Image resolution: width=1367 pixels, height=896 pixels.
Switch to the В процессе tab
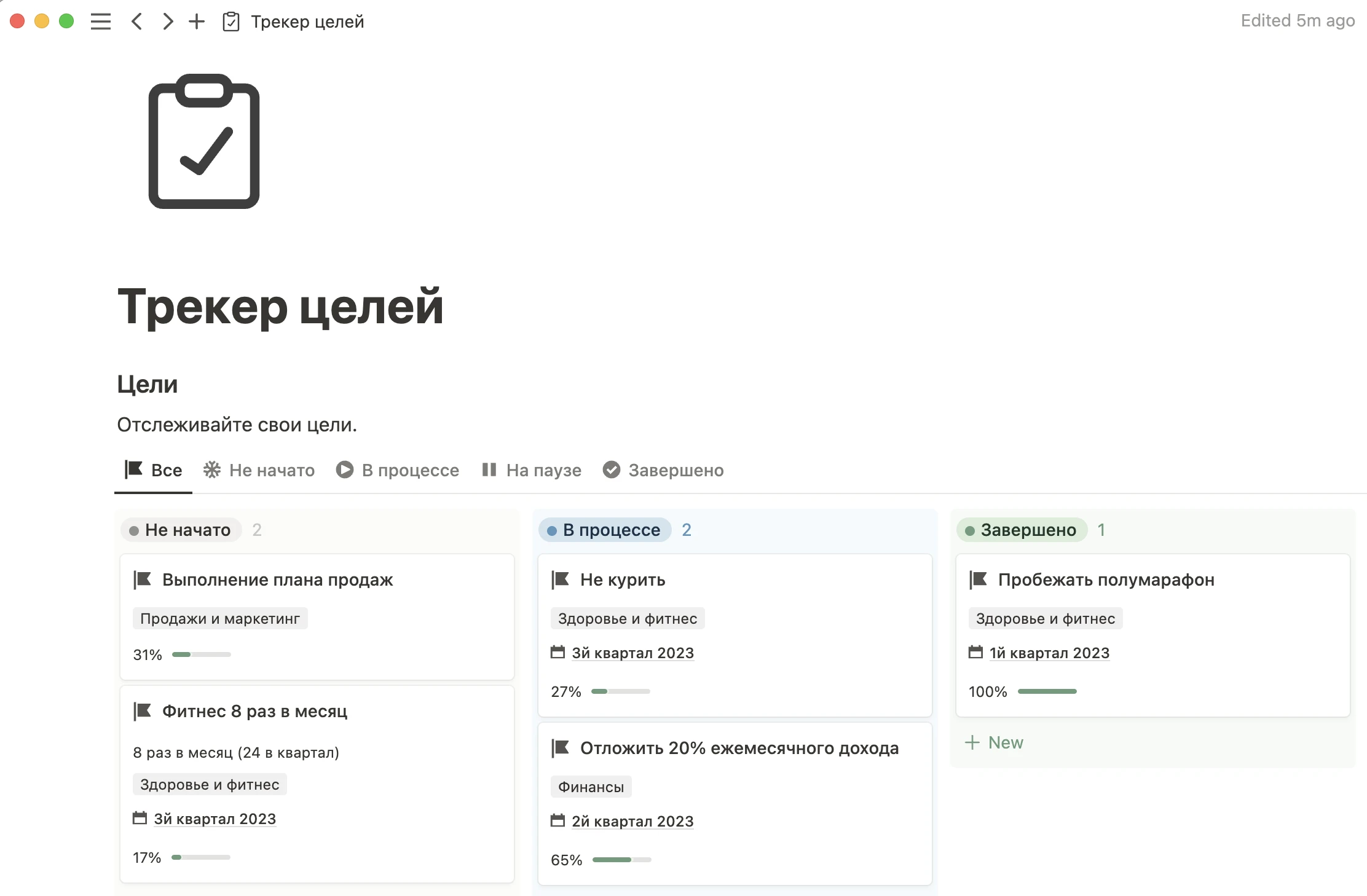(x=398, y=470)
